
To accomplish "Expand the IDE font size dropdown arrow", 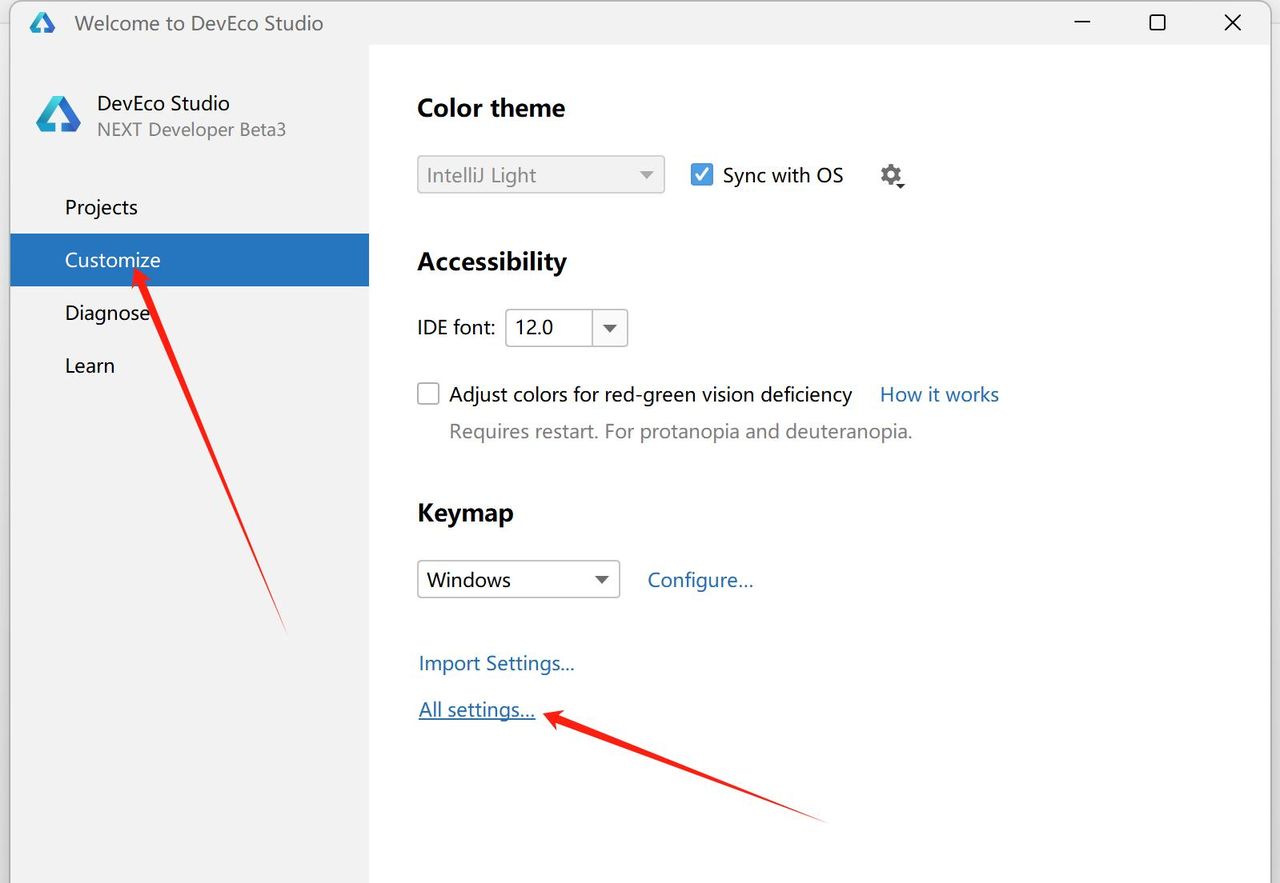I will (x=610, y=328).
